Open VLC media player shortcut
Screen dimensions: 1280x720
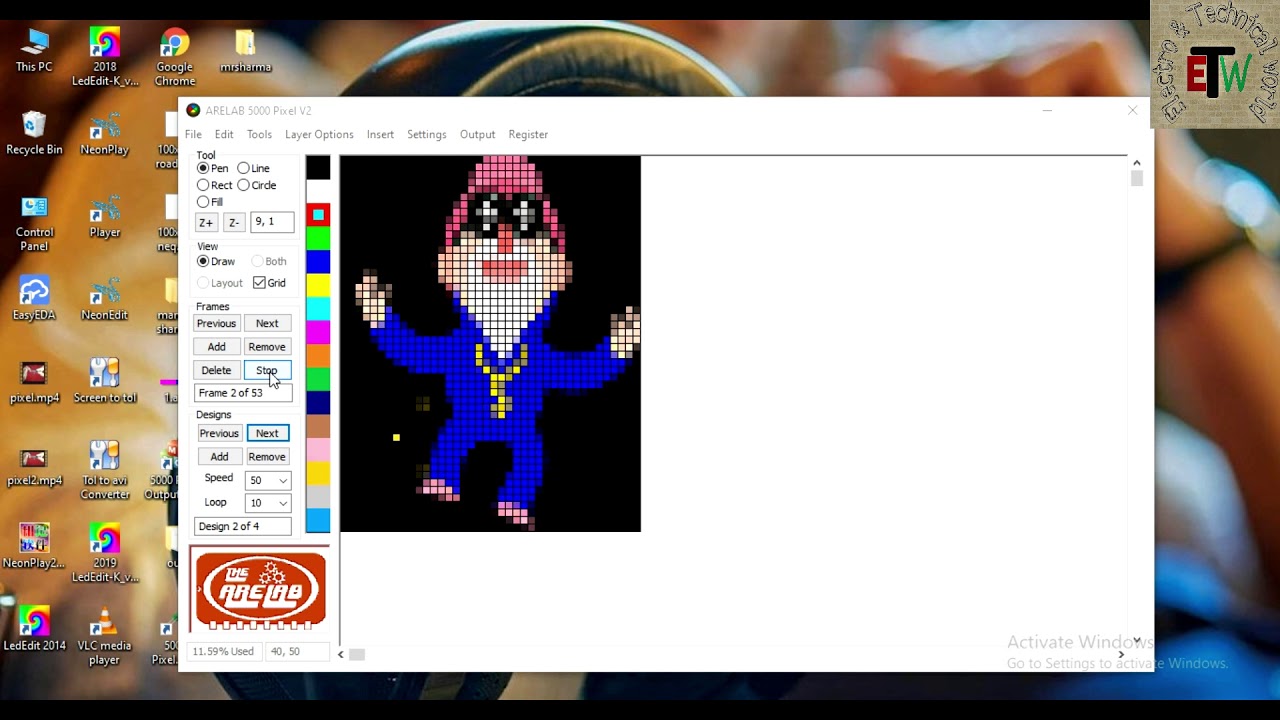(105, 637)
